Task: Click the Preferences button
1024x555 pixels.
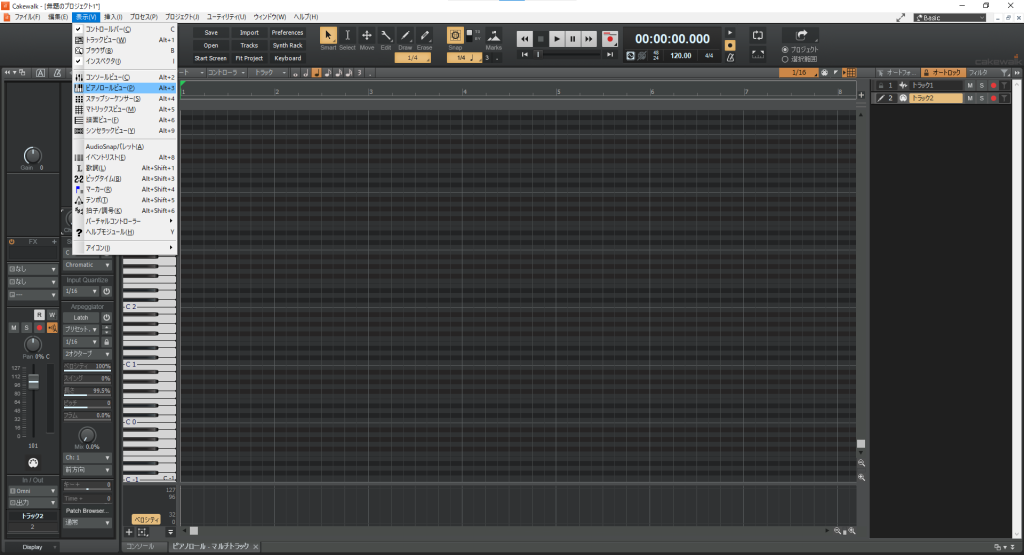Action: 287,33
